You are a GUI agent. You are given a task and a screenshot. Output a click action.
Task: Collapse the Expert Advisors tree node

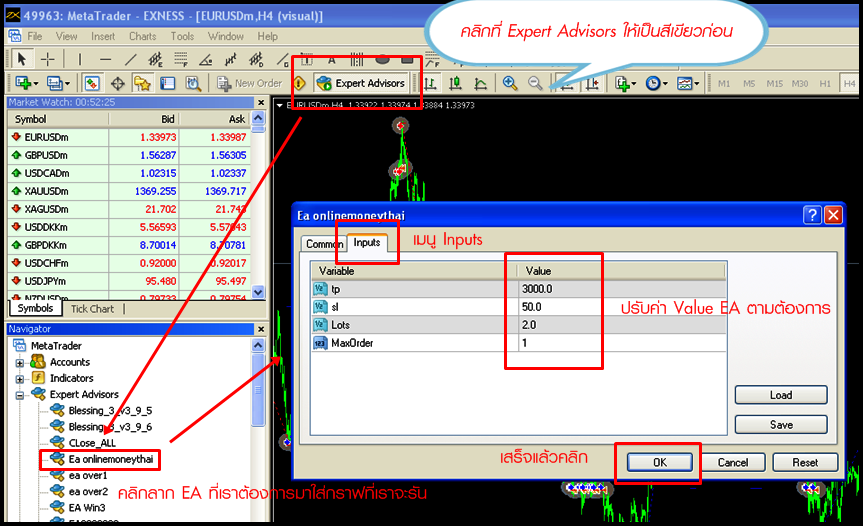click(20, 395)
